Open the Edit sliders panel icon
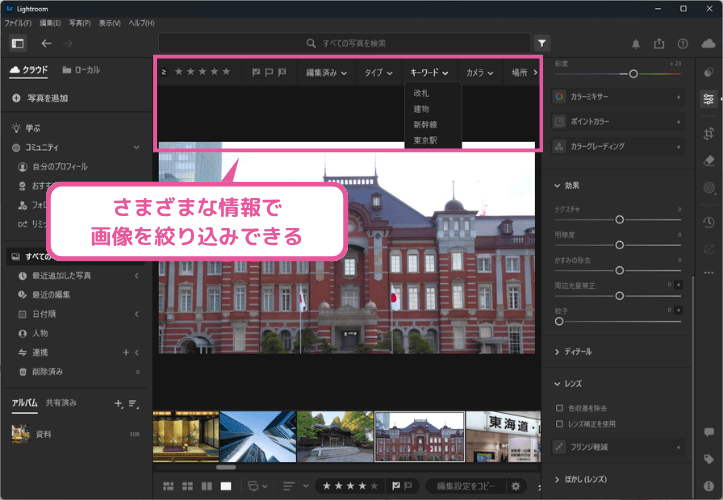Screen dimensions: 723x500 [x=709, y=99]
